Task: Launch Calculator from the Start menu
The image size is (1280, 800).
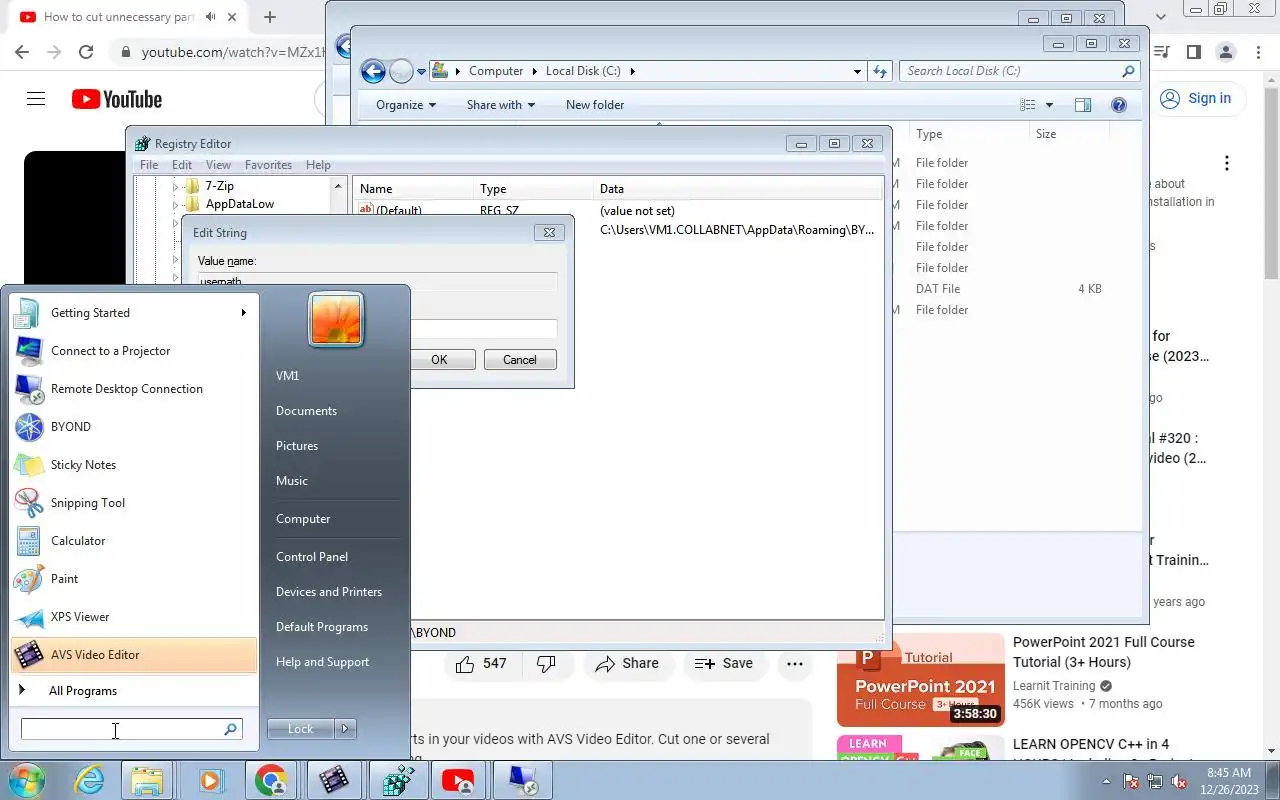Action: click(x=134, y=541)
